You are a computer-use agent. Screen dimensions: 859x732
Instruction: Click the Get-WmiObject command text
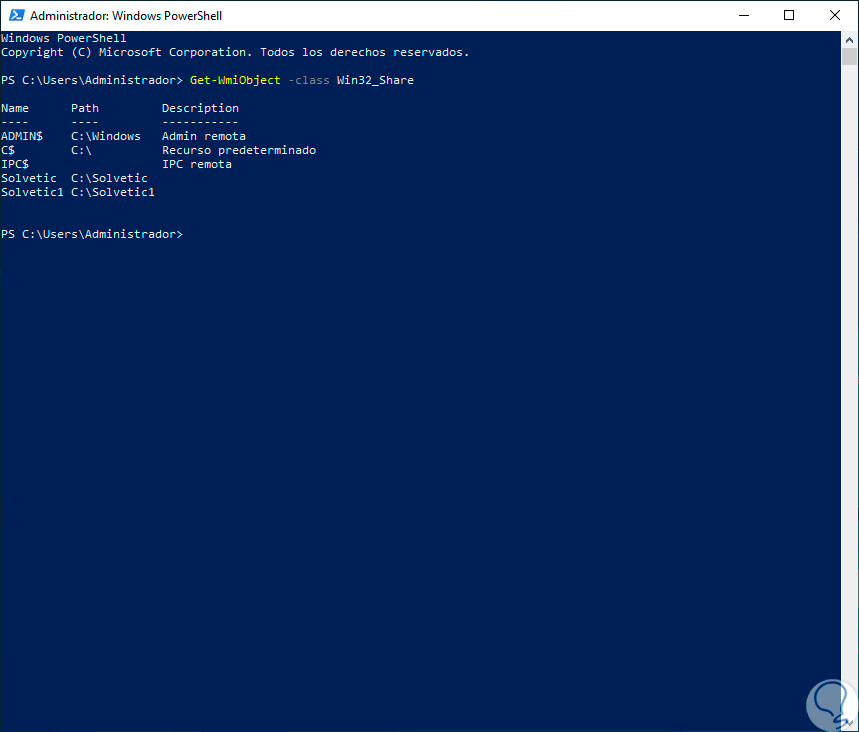(235, 80)
